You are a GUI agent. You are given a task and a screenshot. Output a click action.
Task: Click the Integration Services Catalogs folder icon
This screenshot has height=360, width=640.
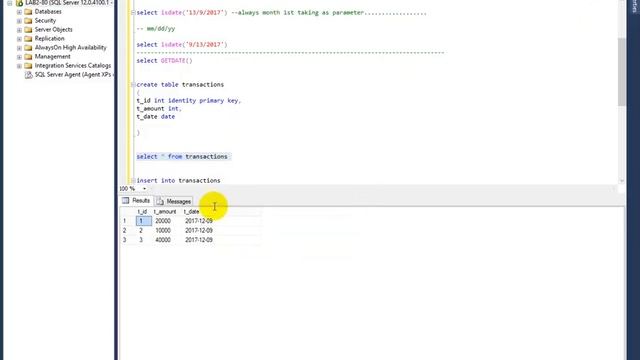(28, 66)
